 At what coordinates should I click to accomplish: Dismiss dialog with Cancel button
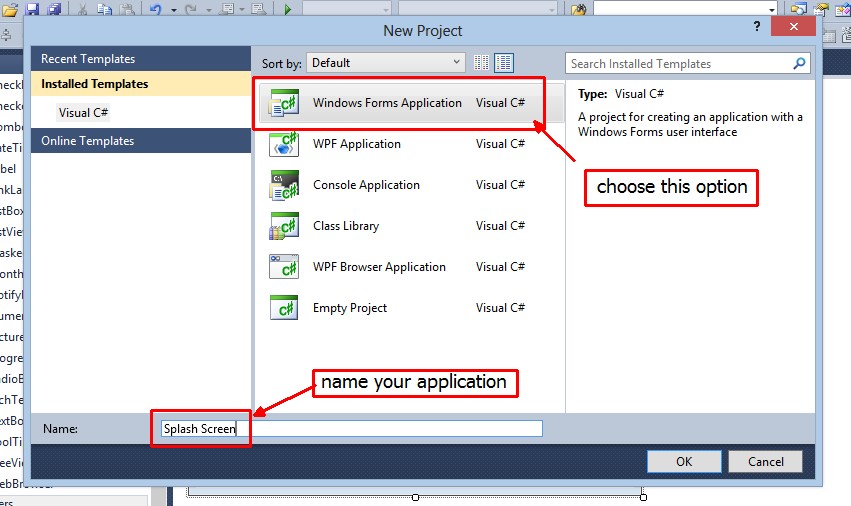765,461
